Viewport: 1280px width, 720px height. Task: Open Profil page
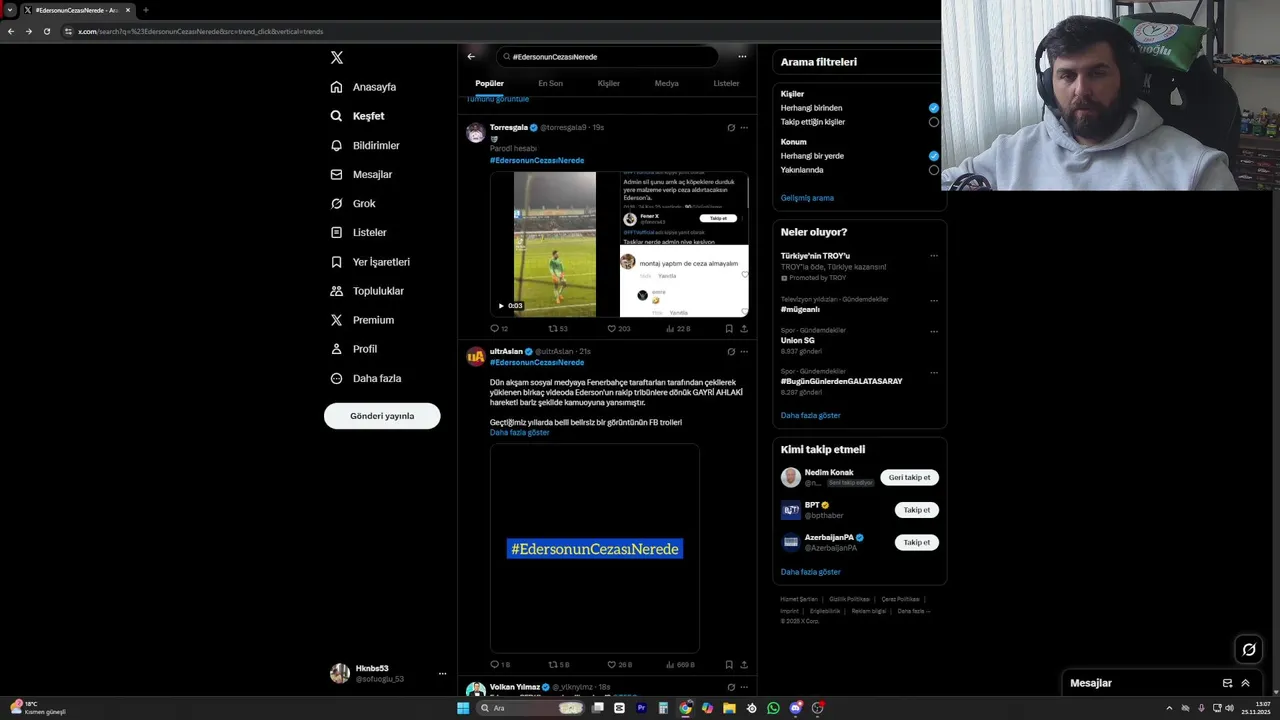(x=354, y=349)
